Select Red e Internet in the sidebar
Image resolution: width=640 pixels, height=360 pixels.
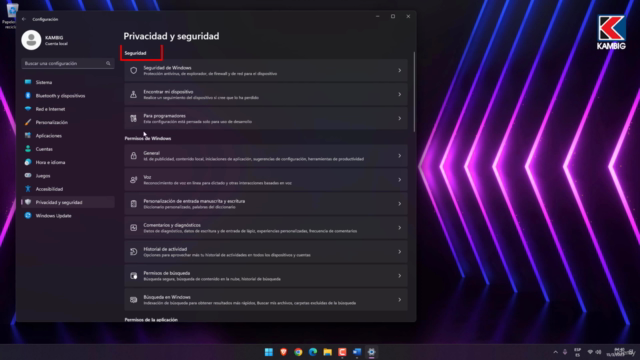point(68,109)
